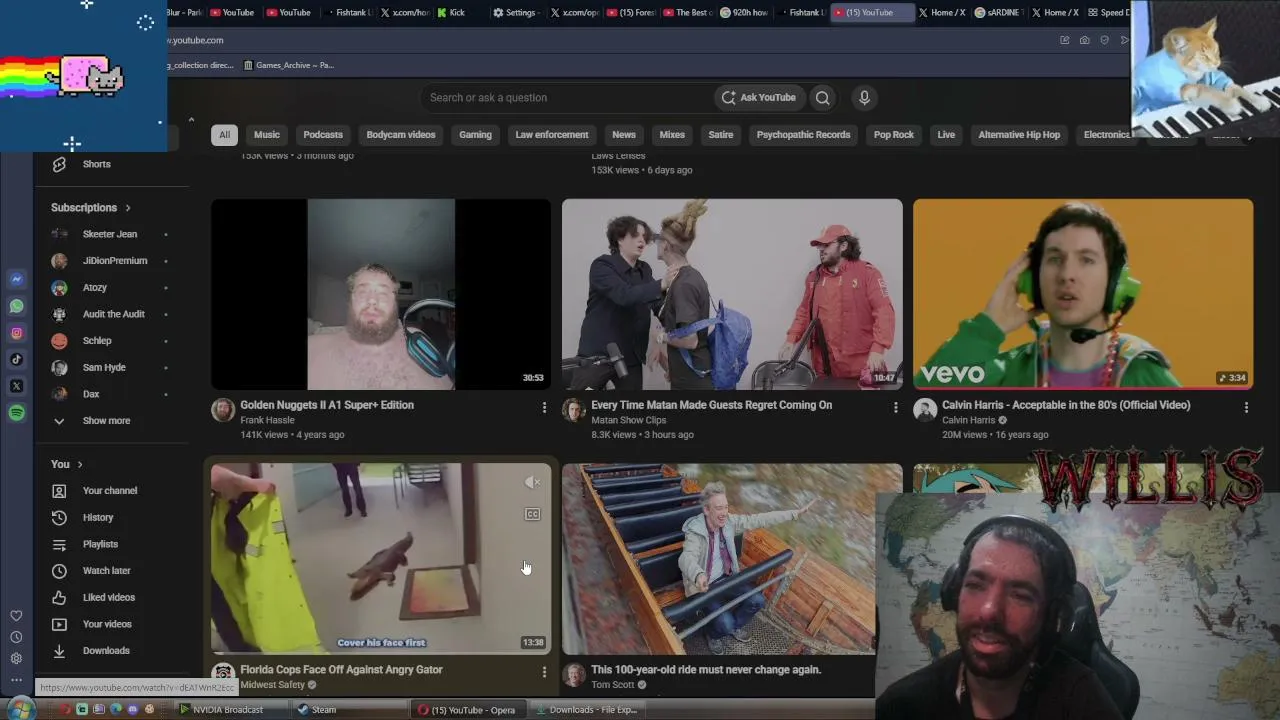Unmute the Florida Cops gator preview
Image resolution: width=1280 pixels, height=720 pixels.
[532, 482]
